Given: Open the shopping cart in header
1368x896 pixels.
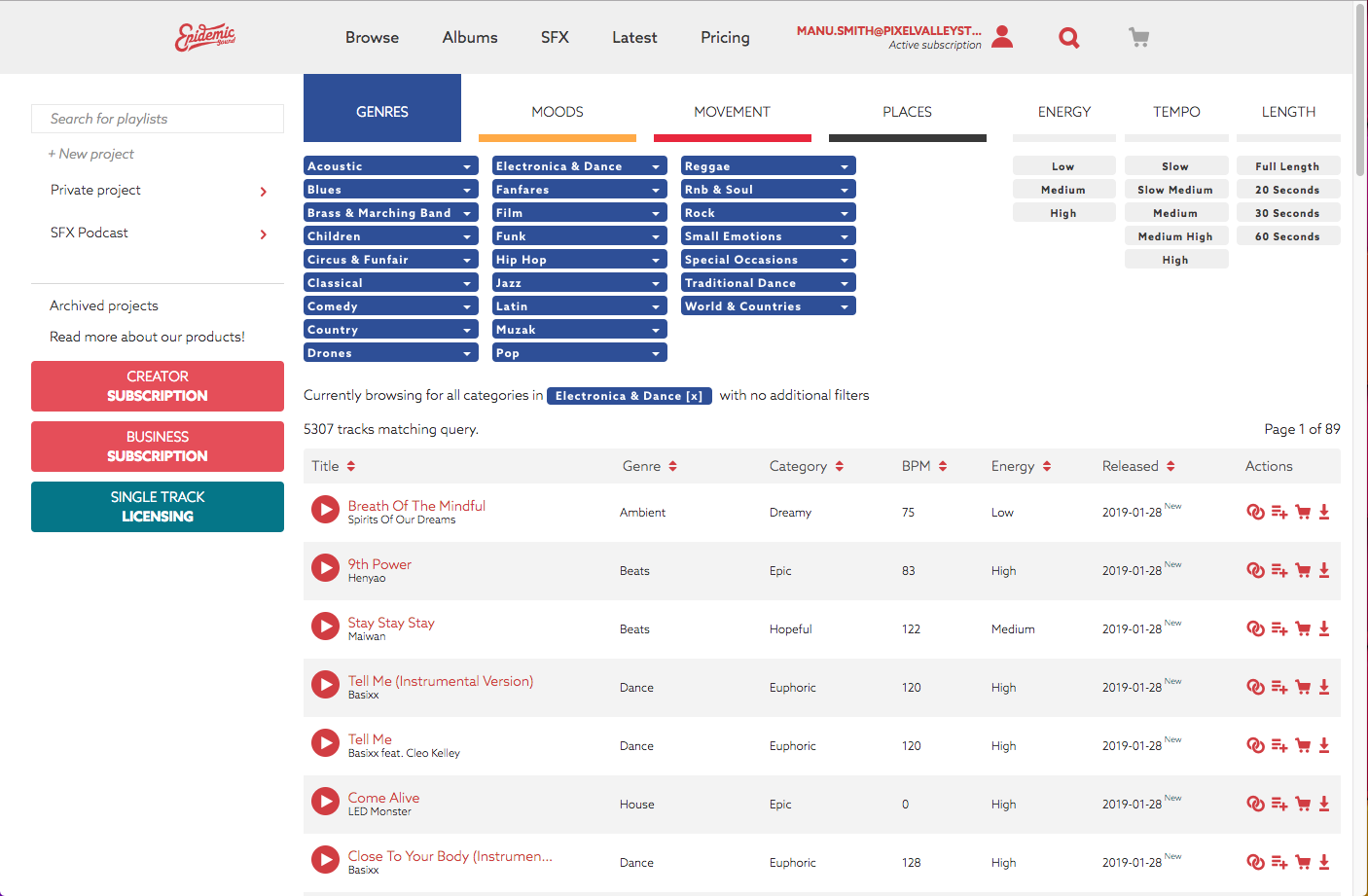Looking at the screenshot, I should (x=1138, y=38).
